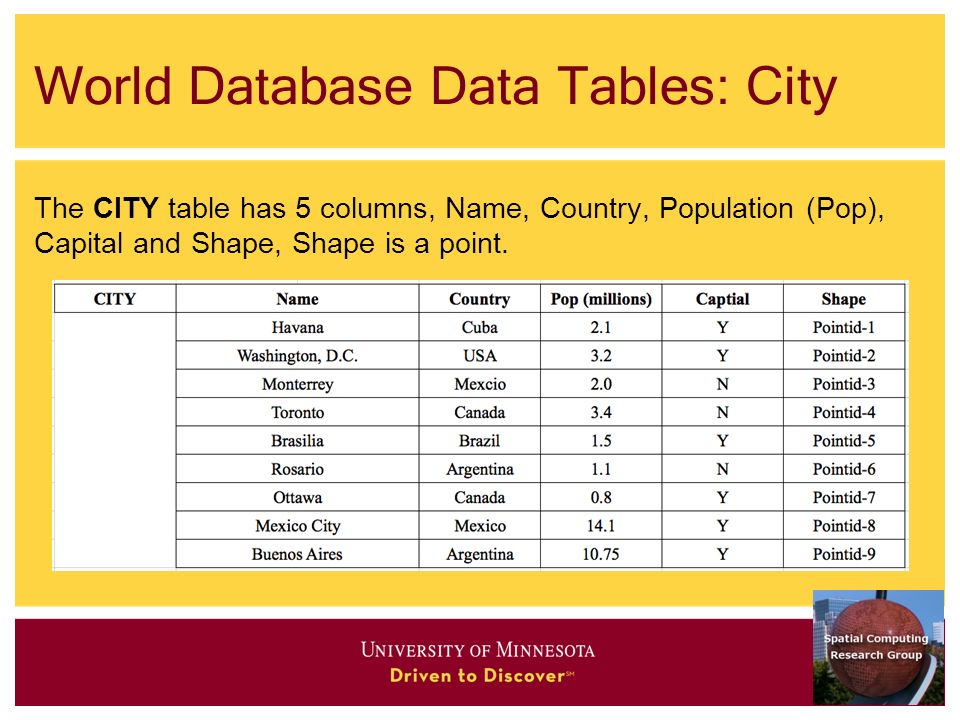
Task: Click population value 1.5
Action: [601, 441]
